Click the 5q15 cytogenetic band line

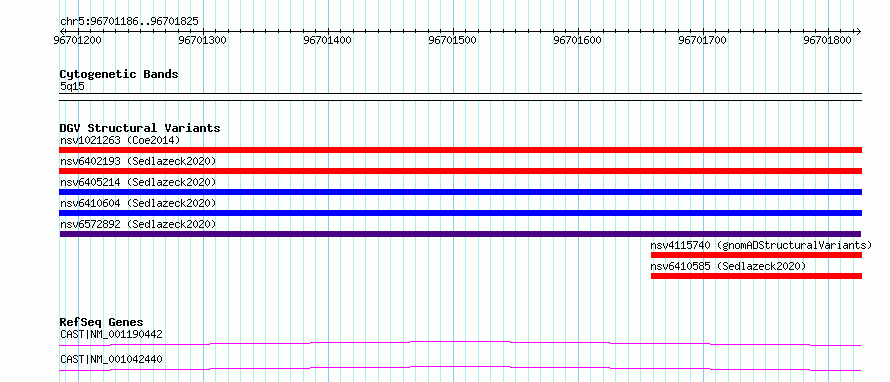tap(460, 97)
